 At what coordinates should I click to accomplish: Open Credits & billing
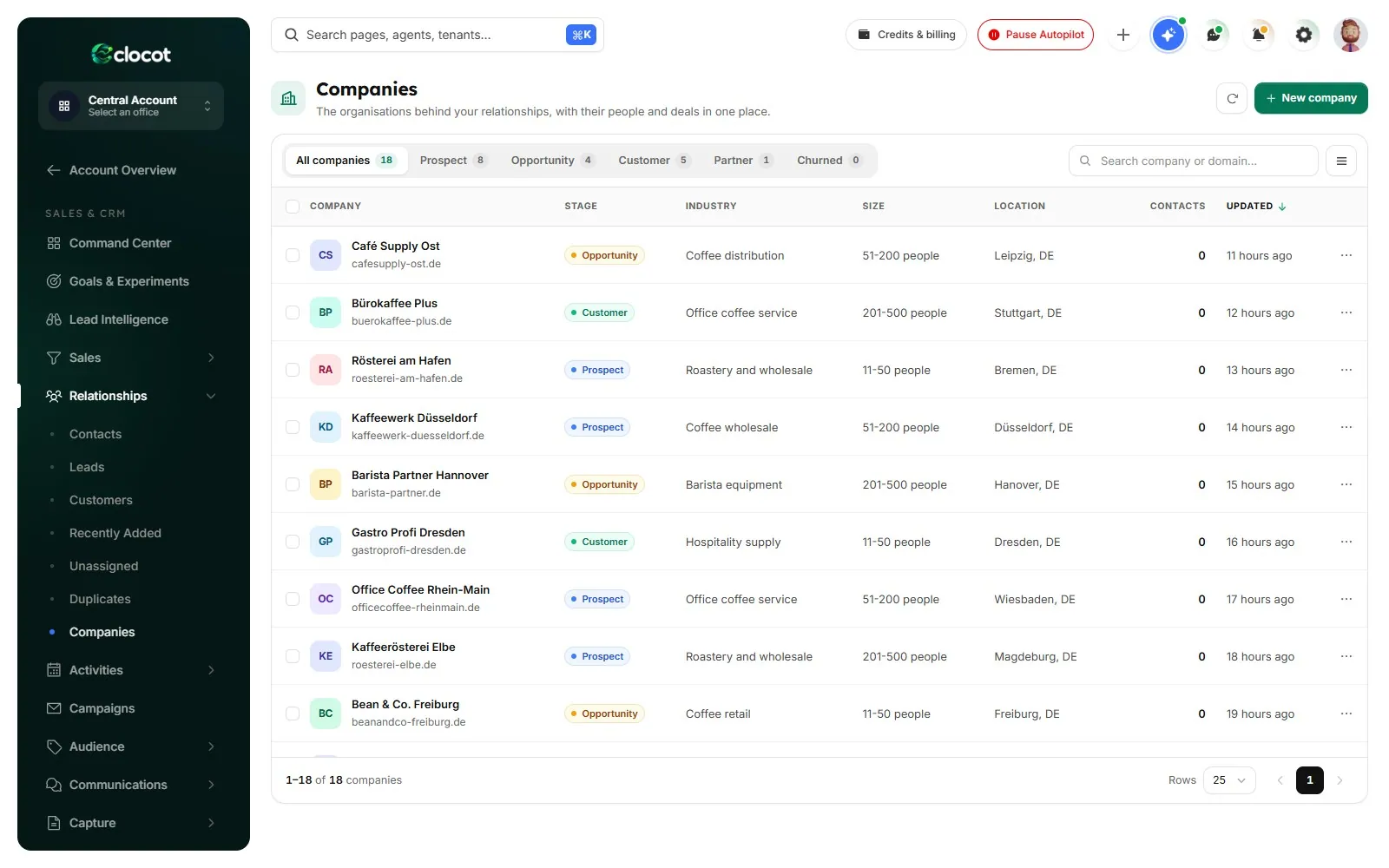[906, 35]
